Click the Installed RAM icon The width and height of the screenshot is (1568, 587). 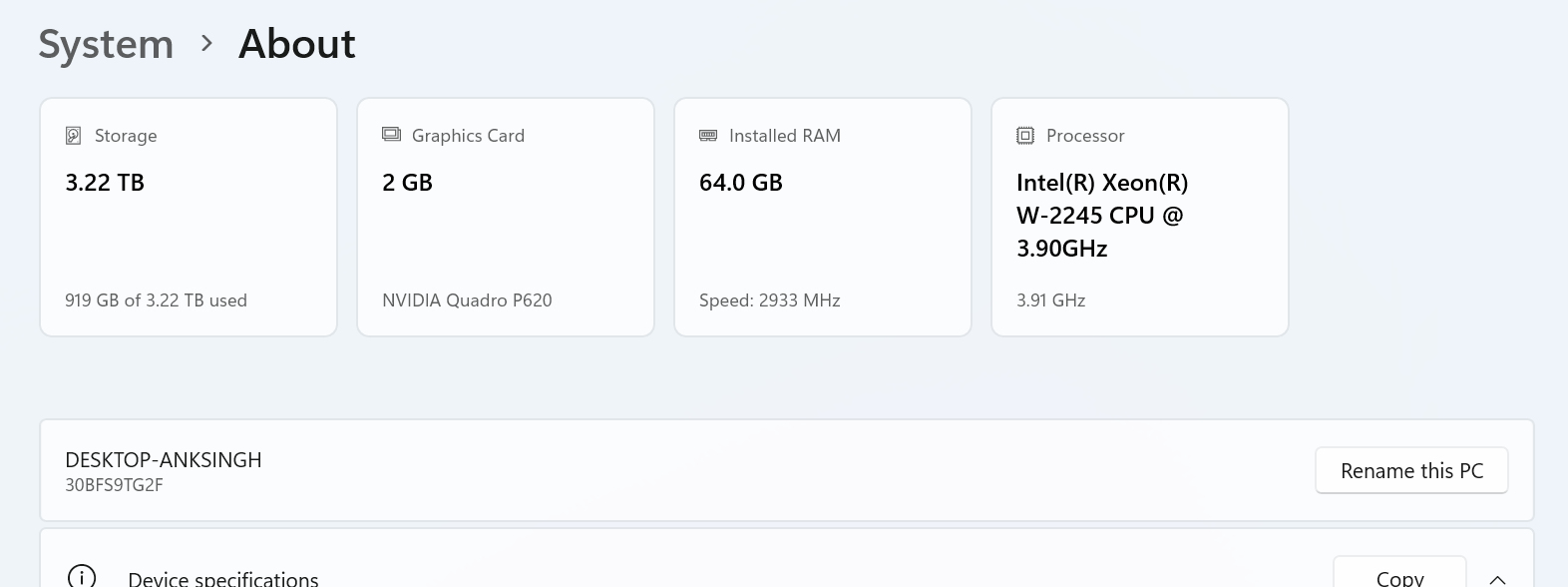(708, 135)
